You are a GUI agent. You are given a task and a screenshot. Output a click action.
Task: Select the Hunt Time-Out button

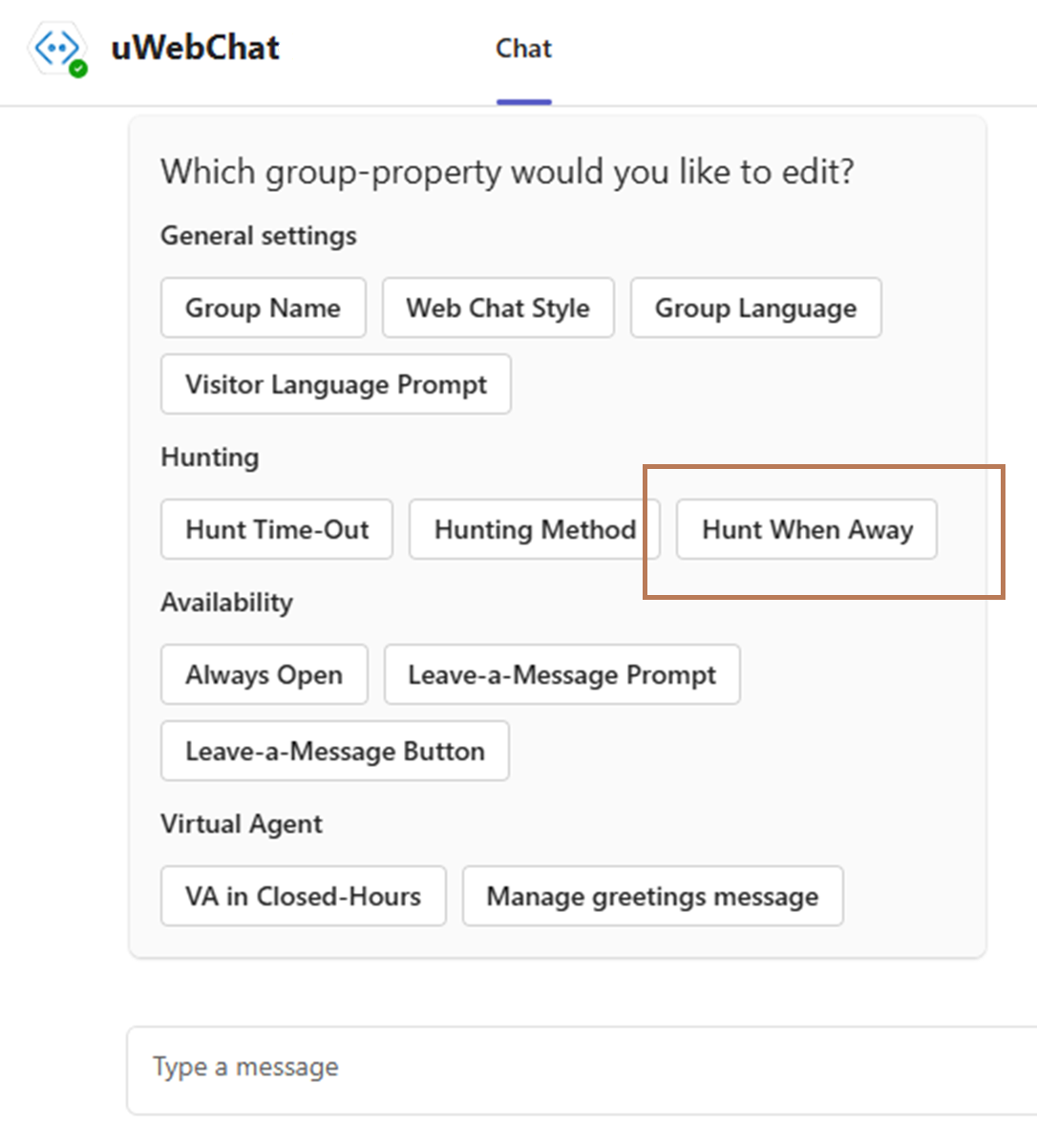[x=277, y=529]
